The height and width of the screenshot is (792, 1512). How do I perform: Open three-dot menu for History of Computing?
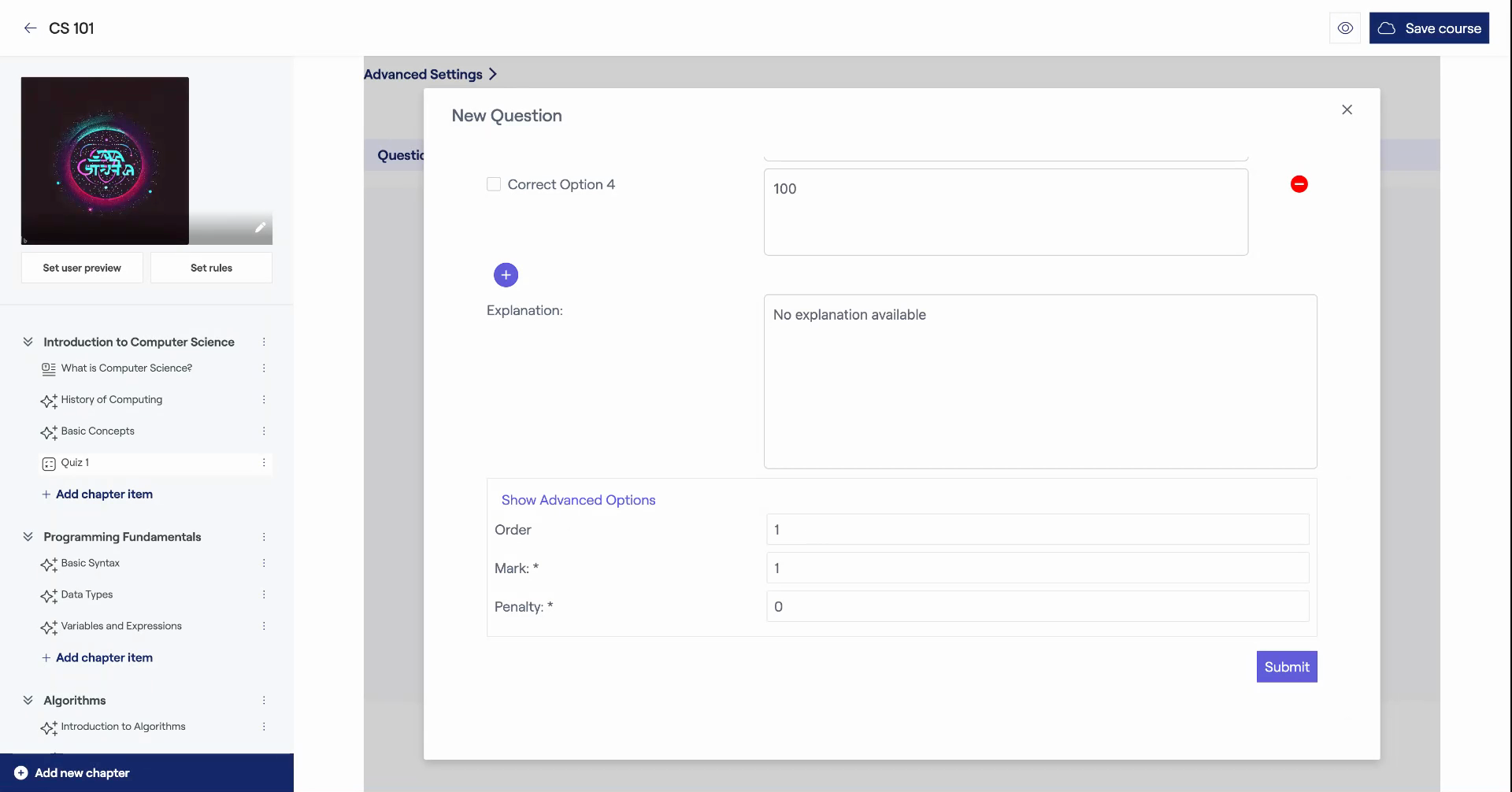264,400
